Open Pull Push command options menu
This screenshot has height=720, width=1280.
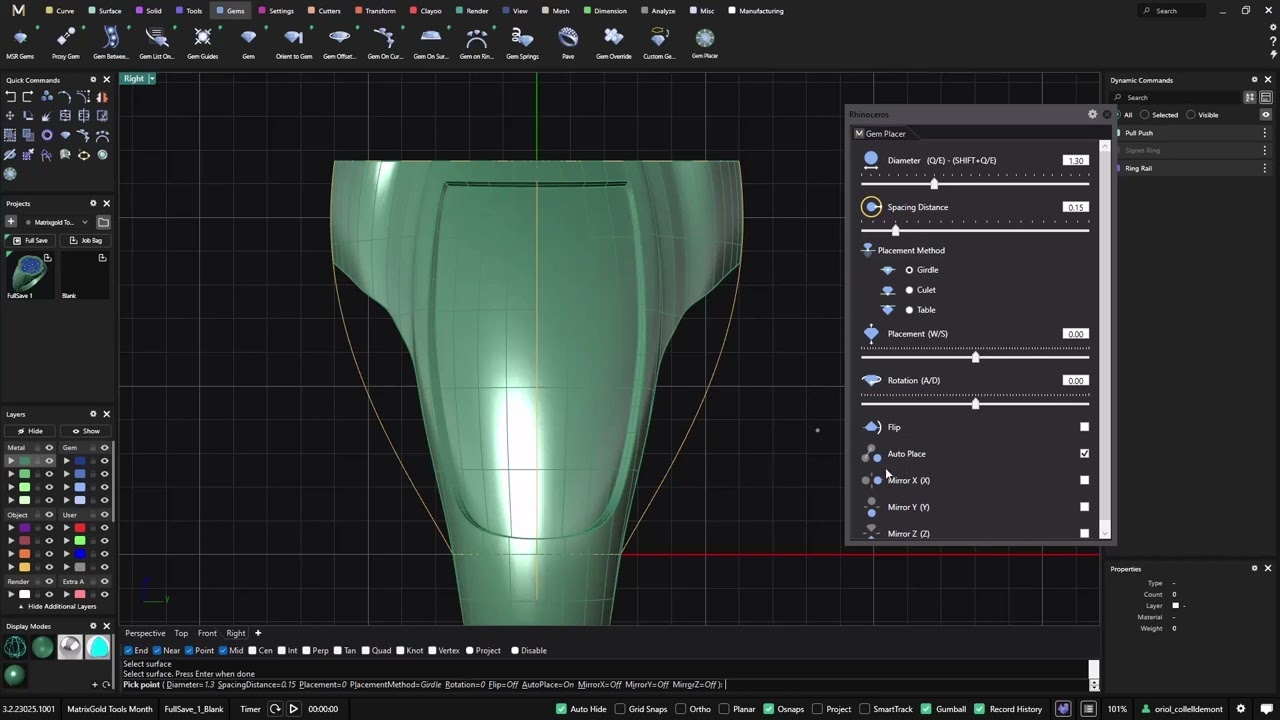tap(1264, 133)
